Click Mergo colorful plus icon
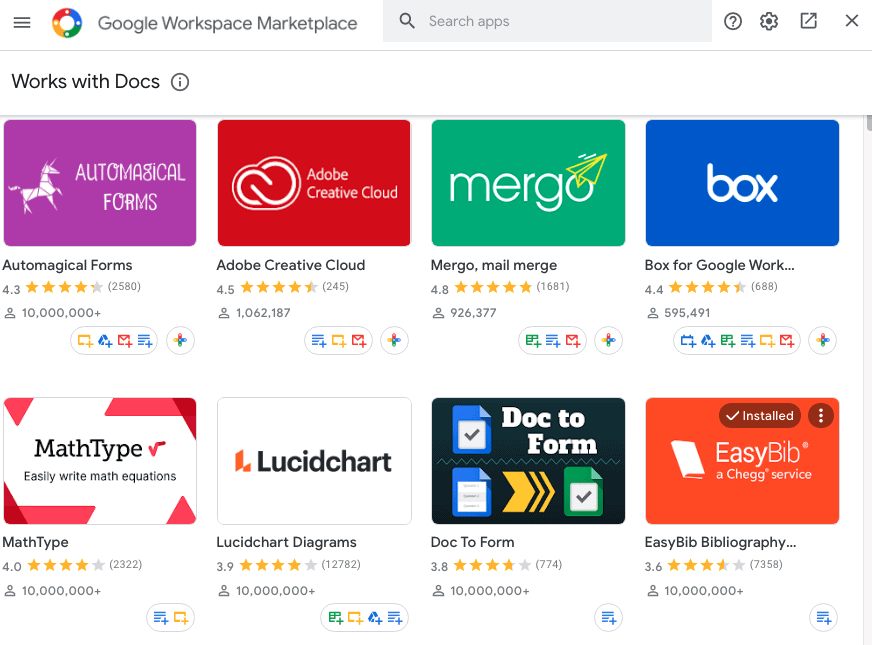872x645 pixels. (608, 340)
